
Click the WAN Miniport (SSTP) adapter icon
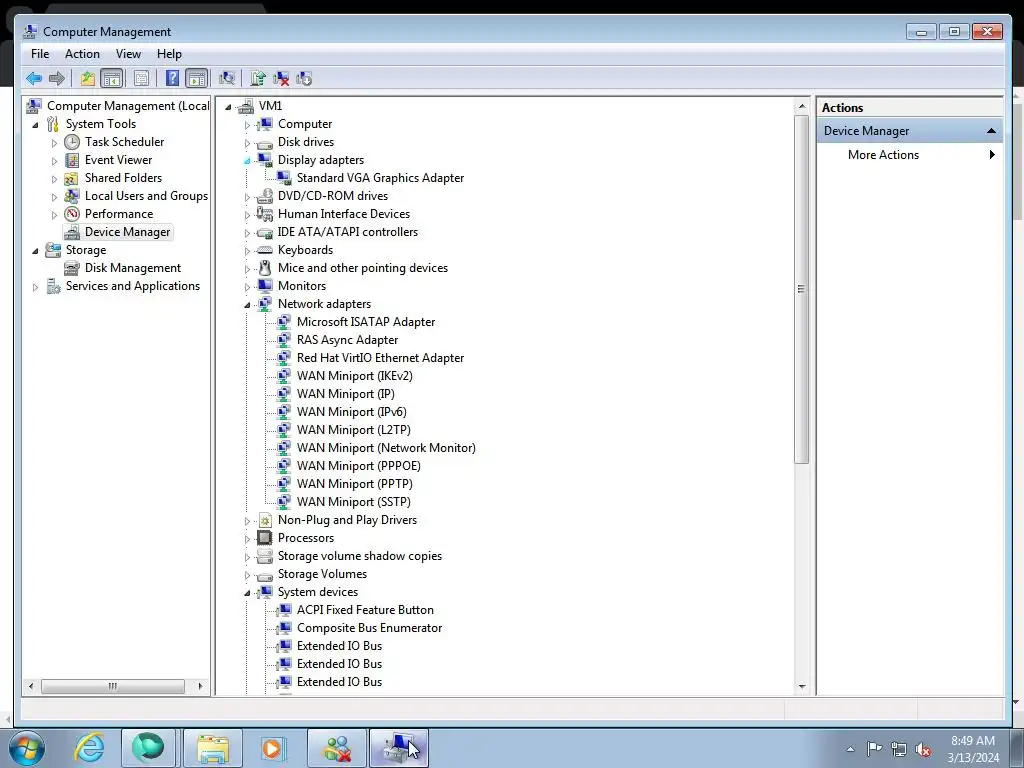pyautogui.click(x=283, y=502)
